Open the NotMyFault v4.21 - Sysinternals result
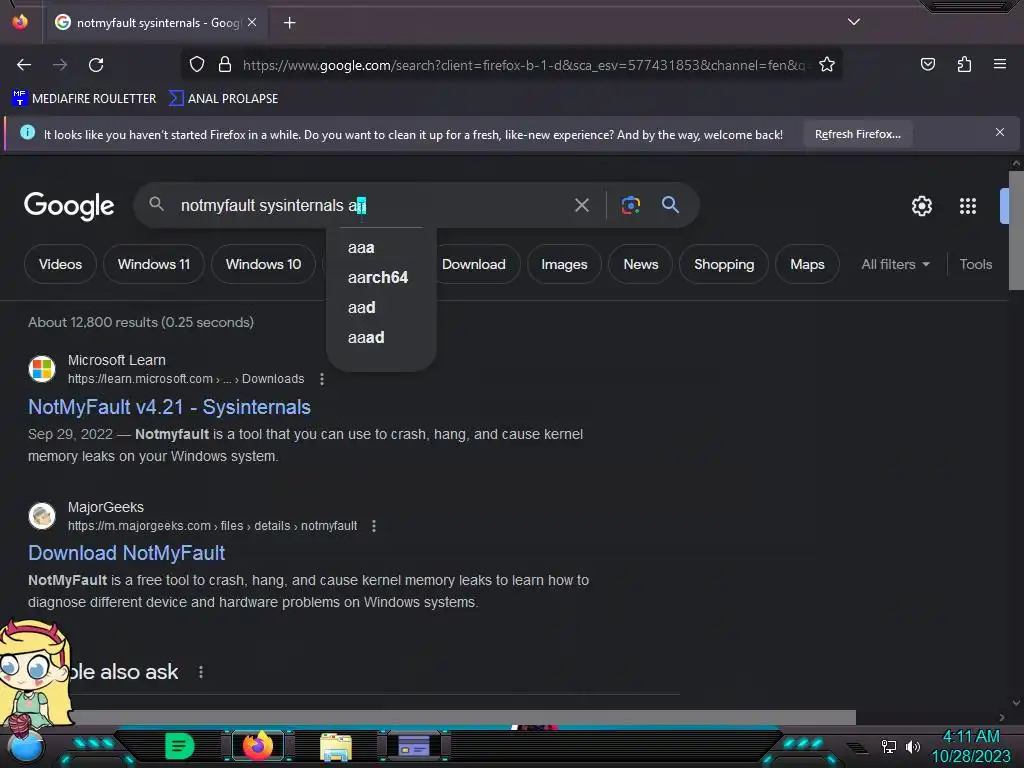This screenshot has width=1024, height=768. coord(169,407)
